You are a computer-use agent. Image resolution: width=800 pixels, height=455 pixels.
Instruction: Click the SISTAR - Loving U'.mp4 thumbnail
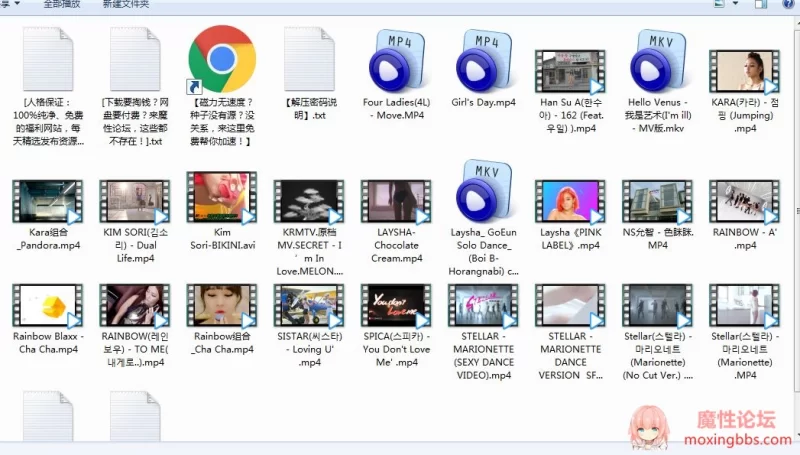pyautogui.click(x=309, y=306)
